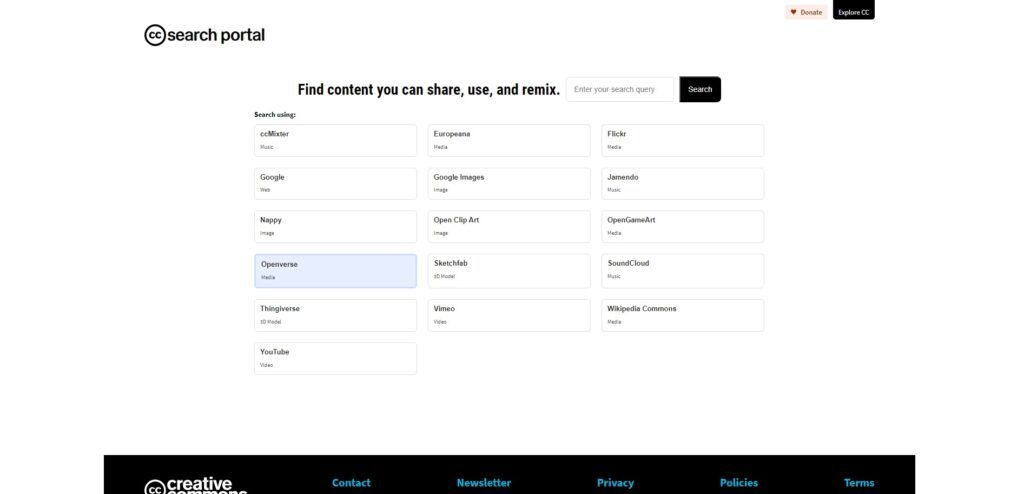The image size is (1024, 494).
Task: Select SoundCloud Music source
Action: [682, 271]
